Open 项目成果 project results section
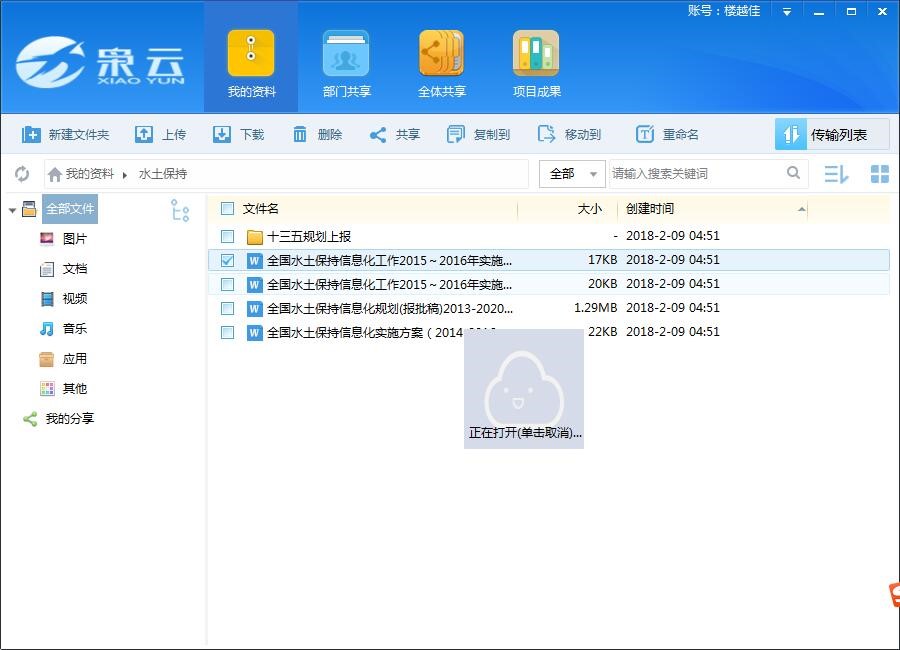The image size is (900, 650). click(537, 65)
